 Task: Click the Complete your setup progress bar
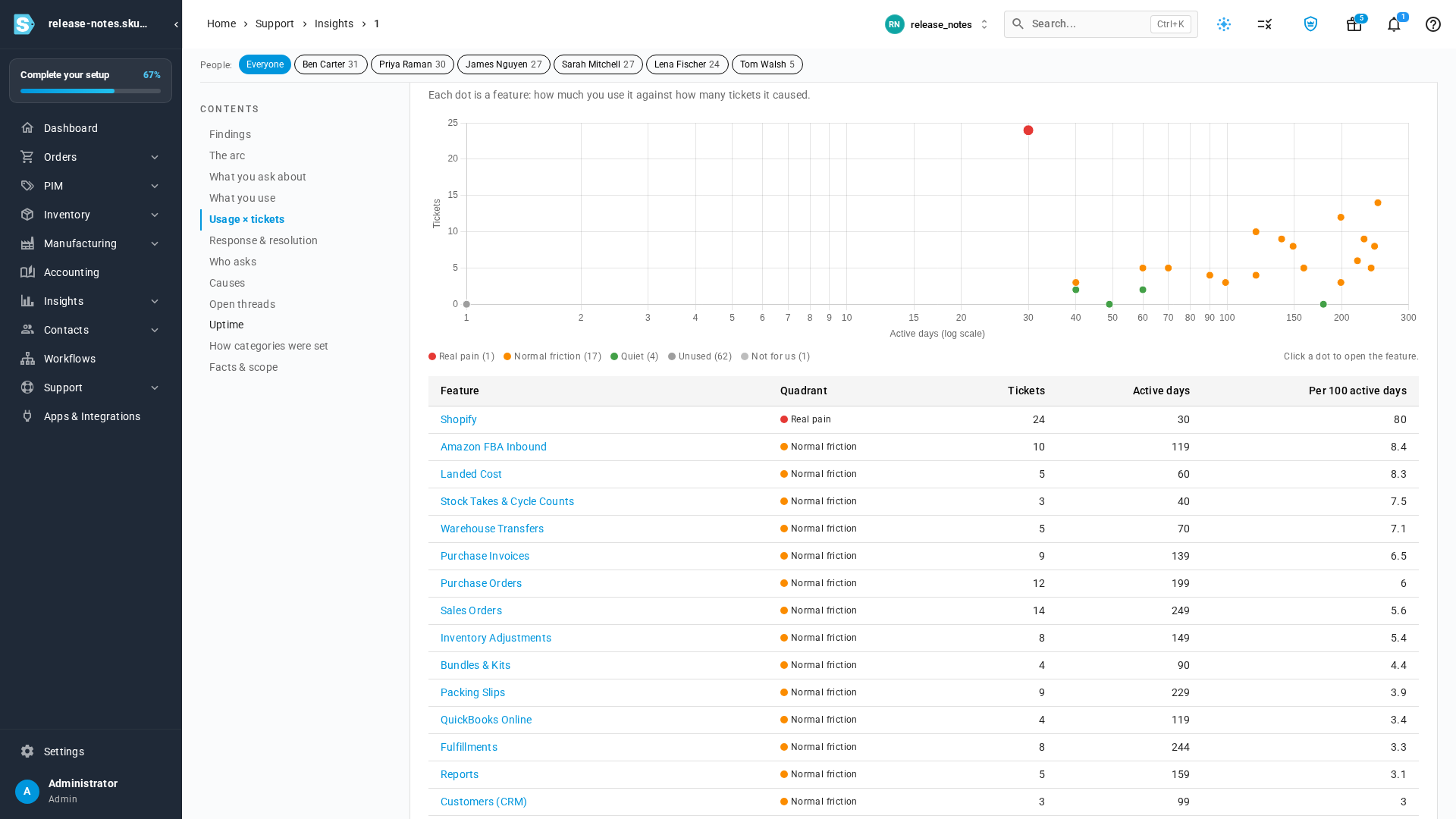[90, 91]
